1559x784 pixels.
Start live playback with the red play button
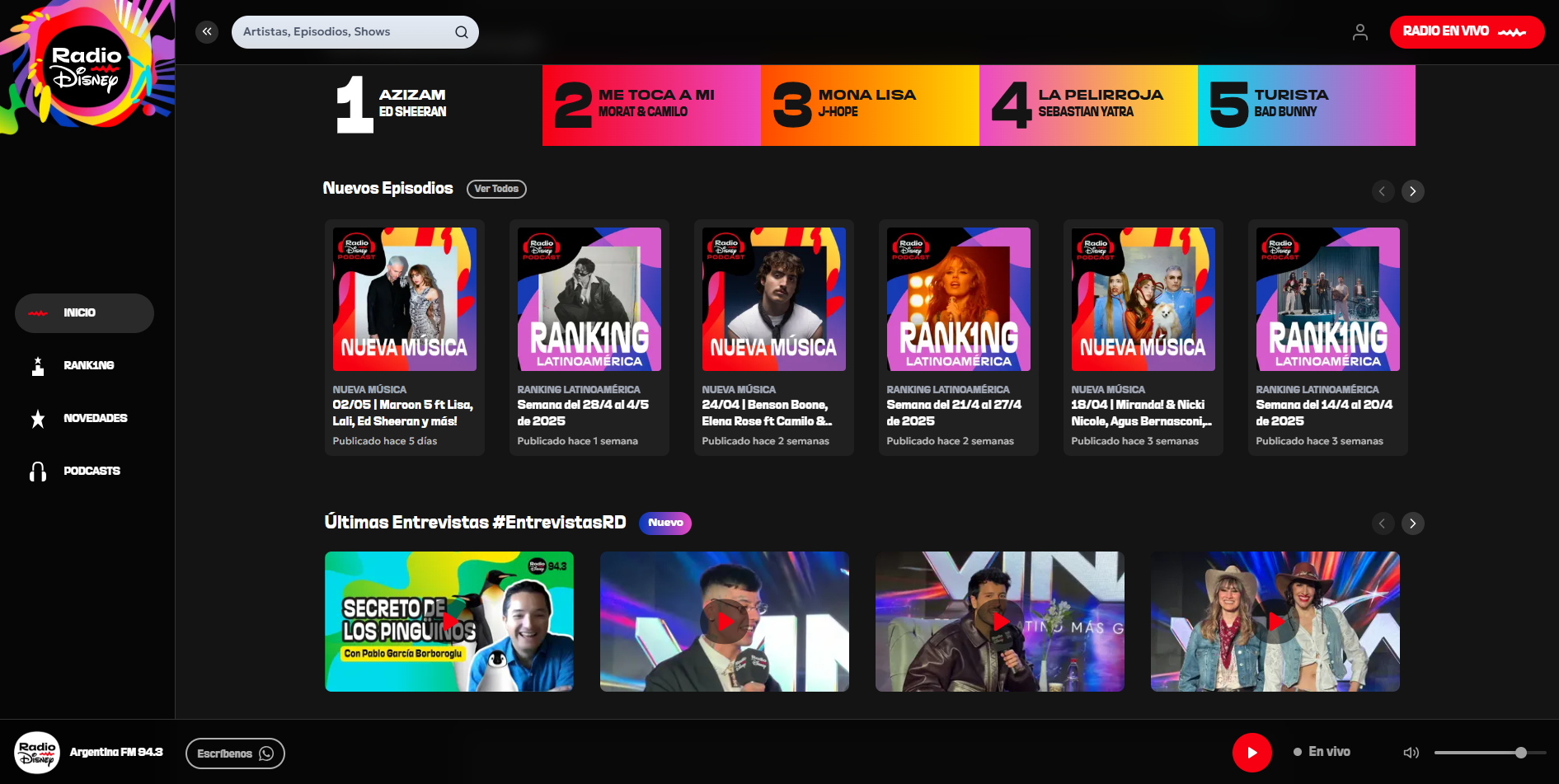click(1251, 752)
